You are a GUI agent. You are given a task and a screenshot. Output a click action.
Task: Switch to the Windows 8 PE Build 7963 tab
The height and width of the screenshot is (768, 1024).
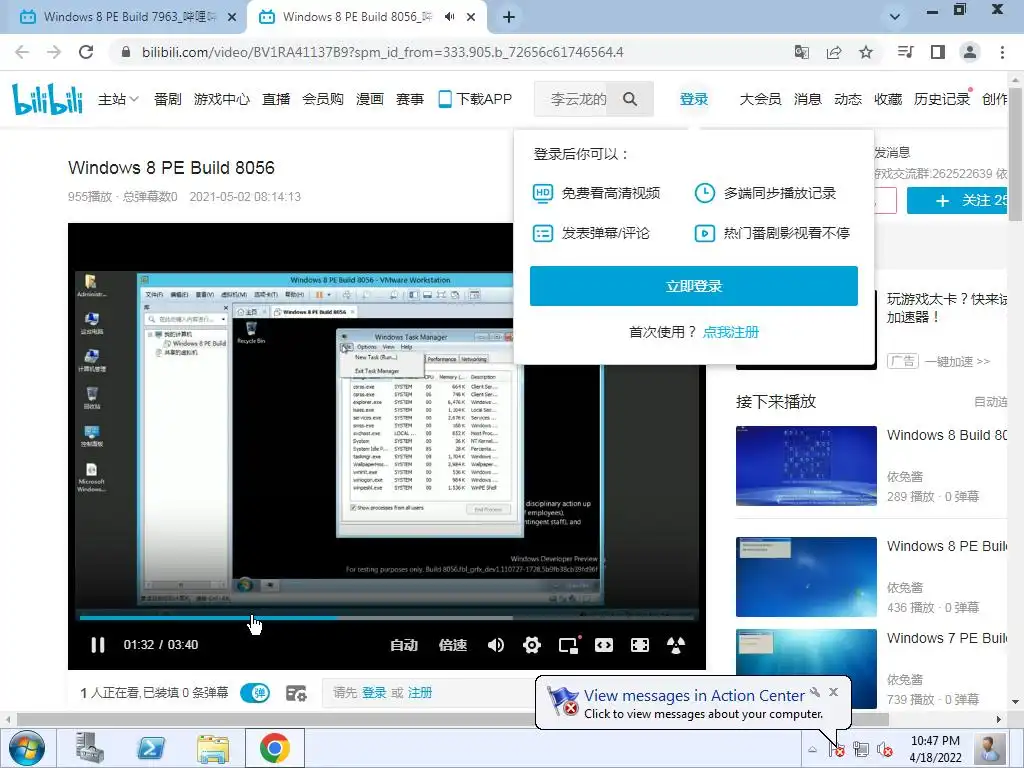124,17
